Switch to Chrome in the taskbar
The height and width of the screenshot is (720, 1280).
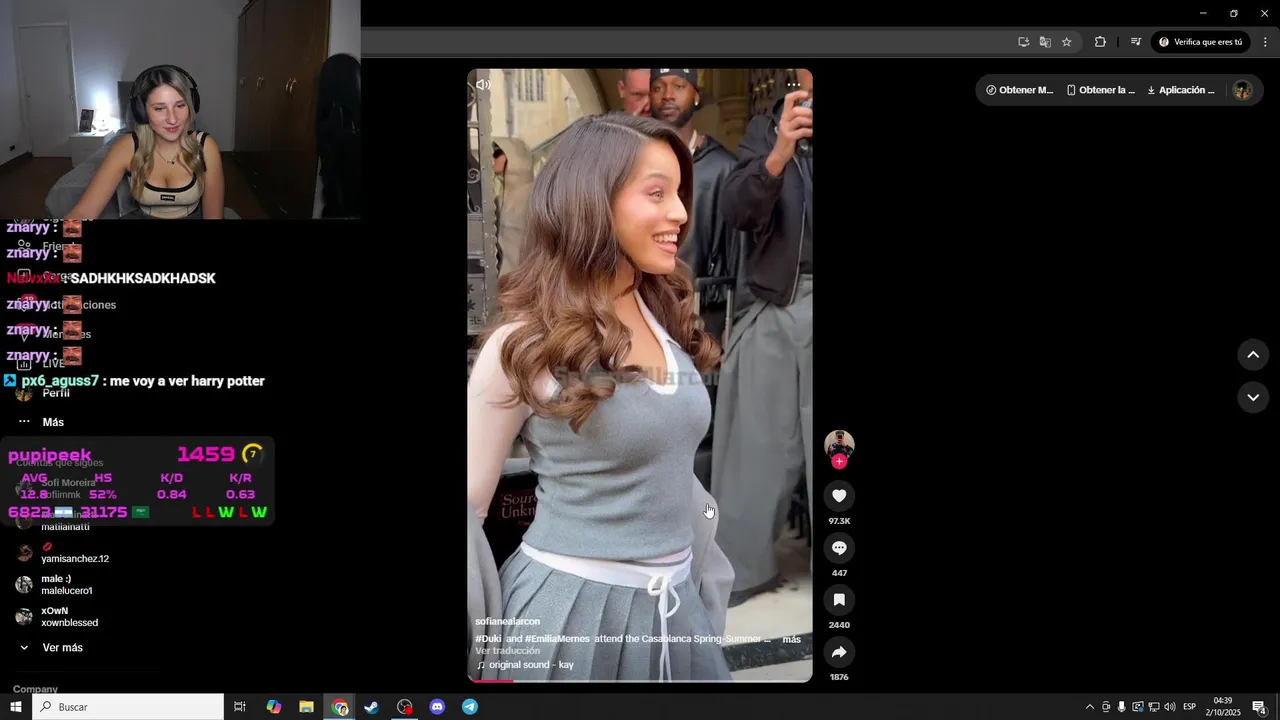click(x=340, y=707)
